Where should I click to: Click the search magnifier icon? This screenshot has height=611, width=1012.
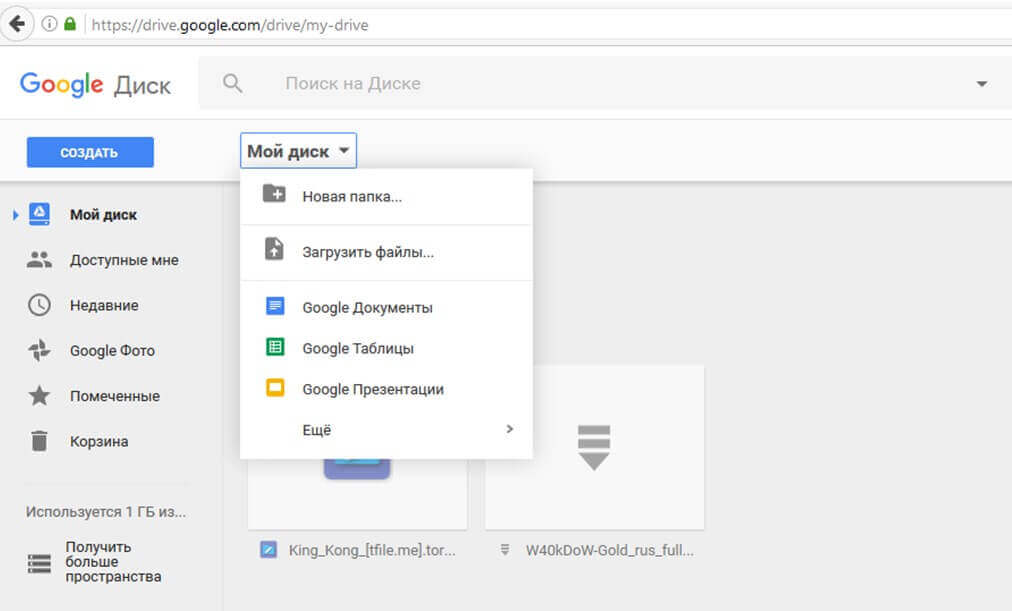click(232, 83)
